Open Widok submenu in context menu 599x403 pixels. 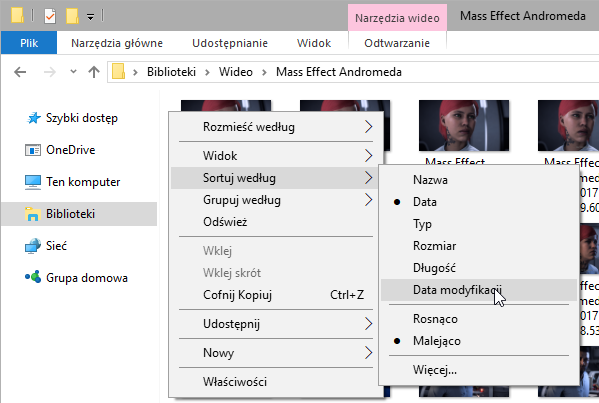coord(275,155)
